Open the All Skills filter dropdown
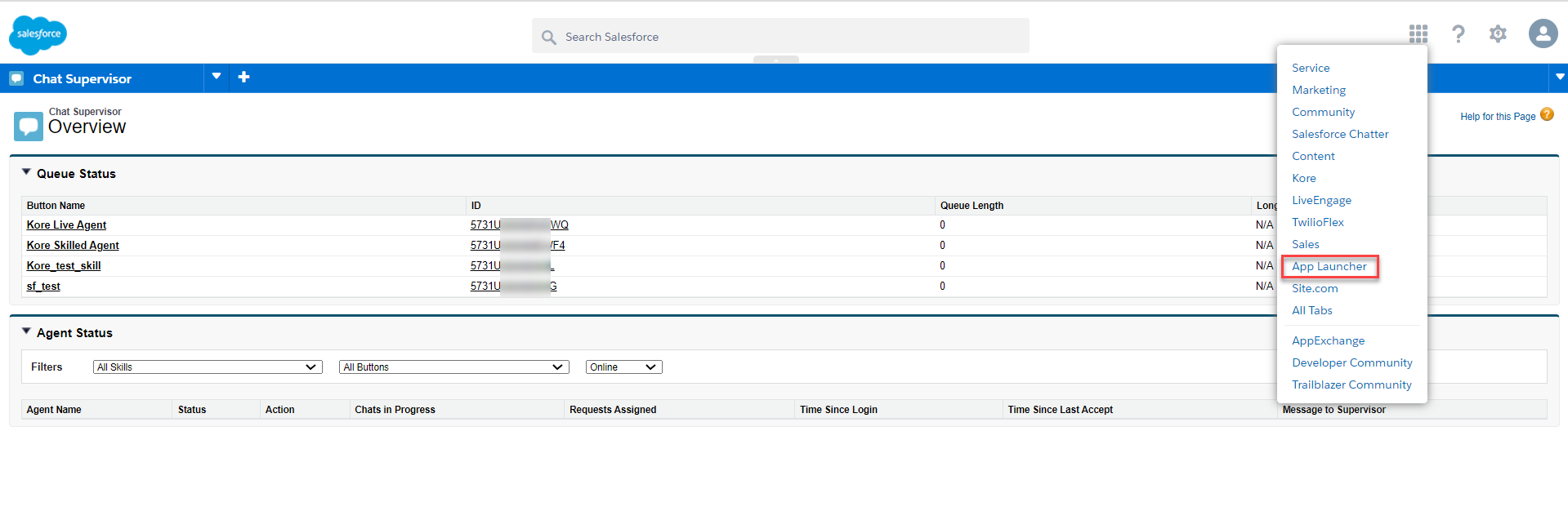1568x529 pixels. [208, 367]
